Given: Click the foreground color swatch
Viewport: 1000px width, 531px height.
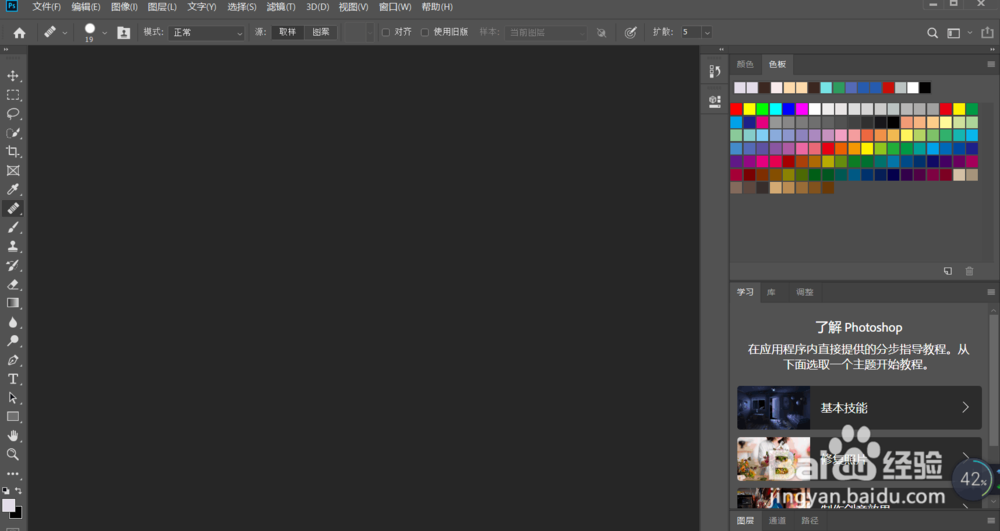Looking at the screenshot, I should coord(8,506).
